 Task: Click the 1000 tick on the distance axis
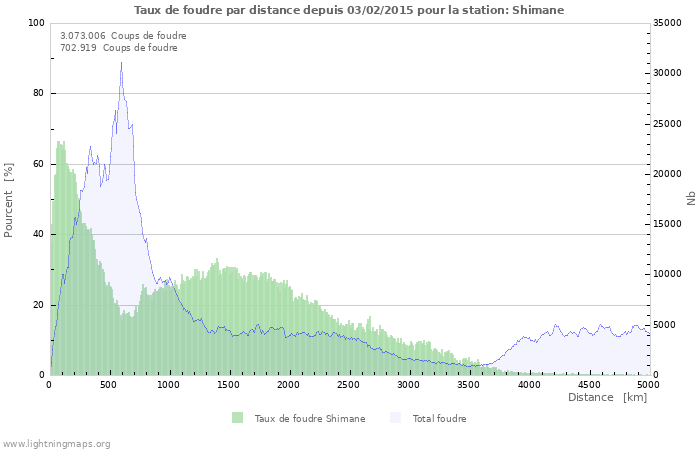pos(169,384)
